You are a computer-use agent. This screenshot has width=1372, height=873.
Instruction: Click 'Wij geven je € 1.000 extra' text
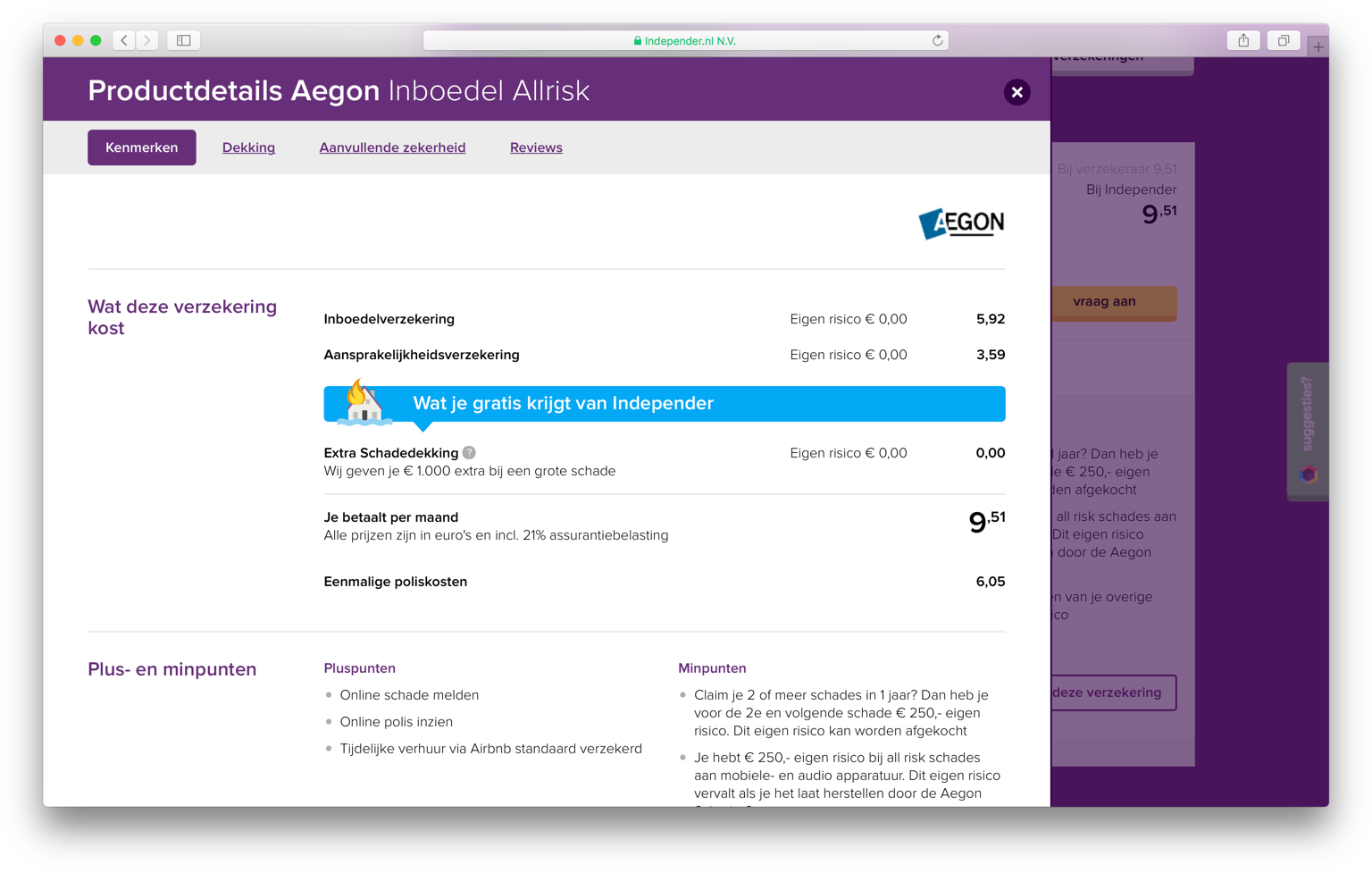[x=469, y=471]
